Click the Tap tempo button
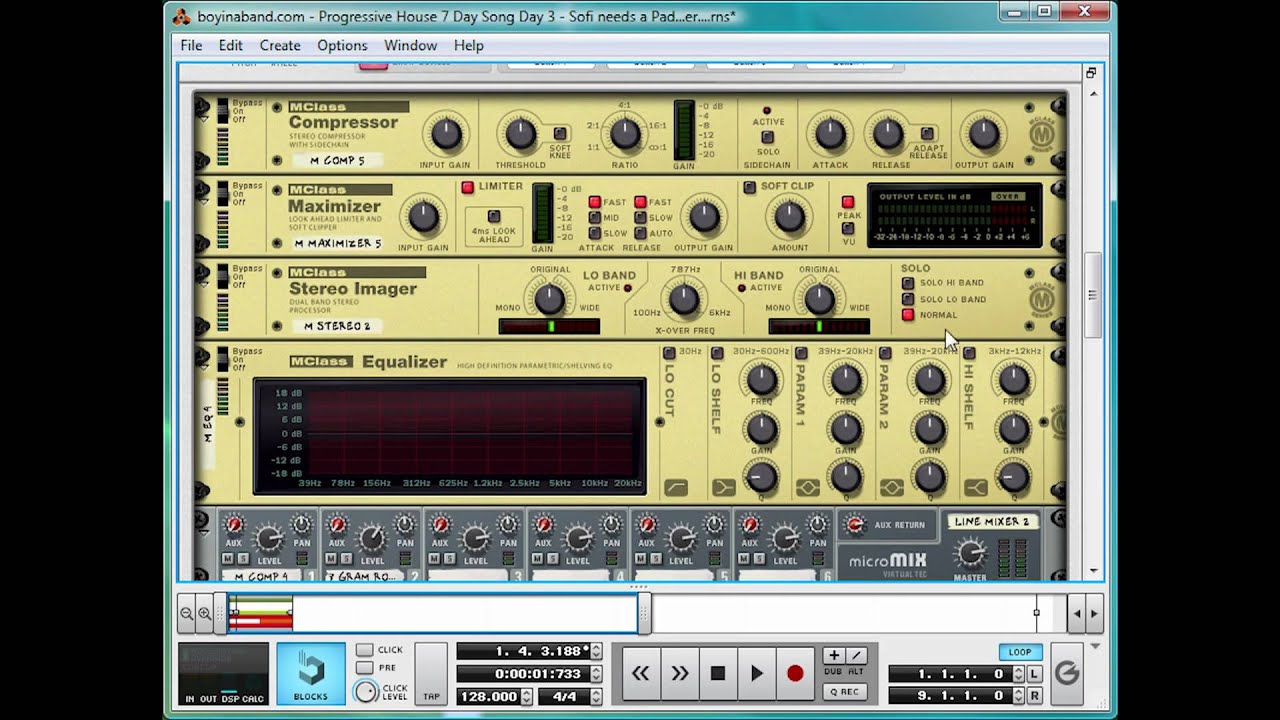1280x720 pixels. point(431,674)
